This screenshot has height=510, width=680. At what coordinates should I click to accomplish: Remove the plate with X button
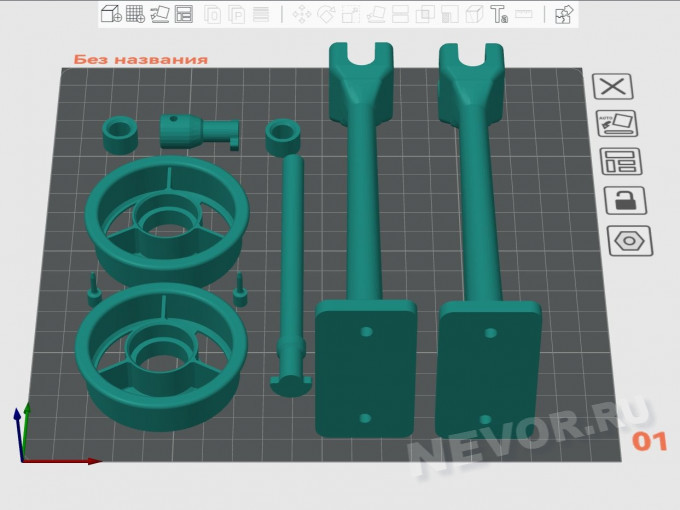(613, 86)
